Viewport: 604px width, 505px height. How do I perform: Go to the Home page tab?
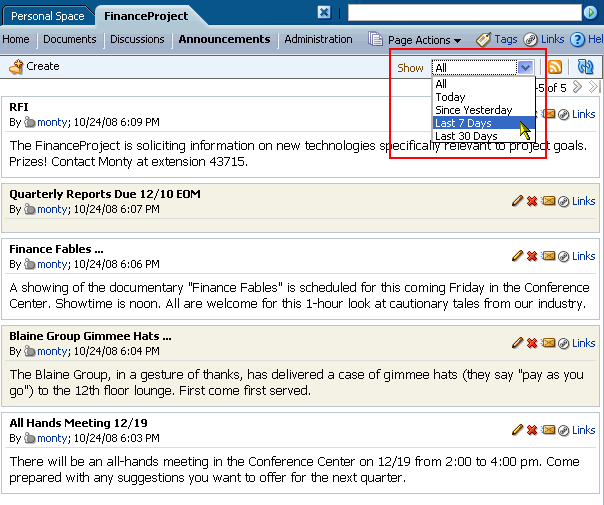pyautogui.click(x=16, y=39)
